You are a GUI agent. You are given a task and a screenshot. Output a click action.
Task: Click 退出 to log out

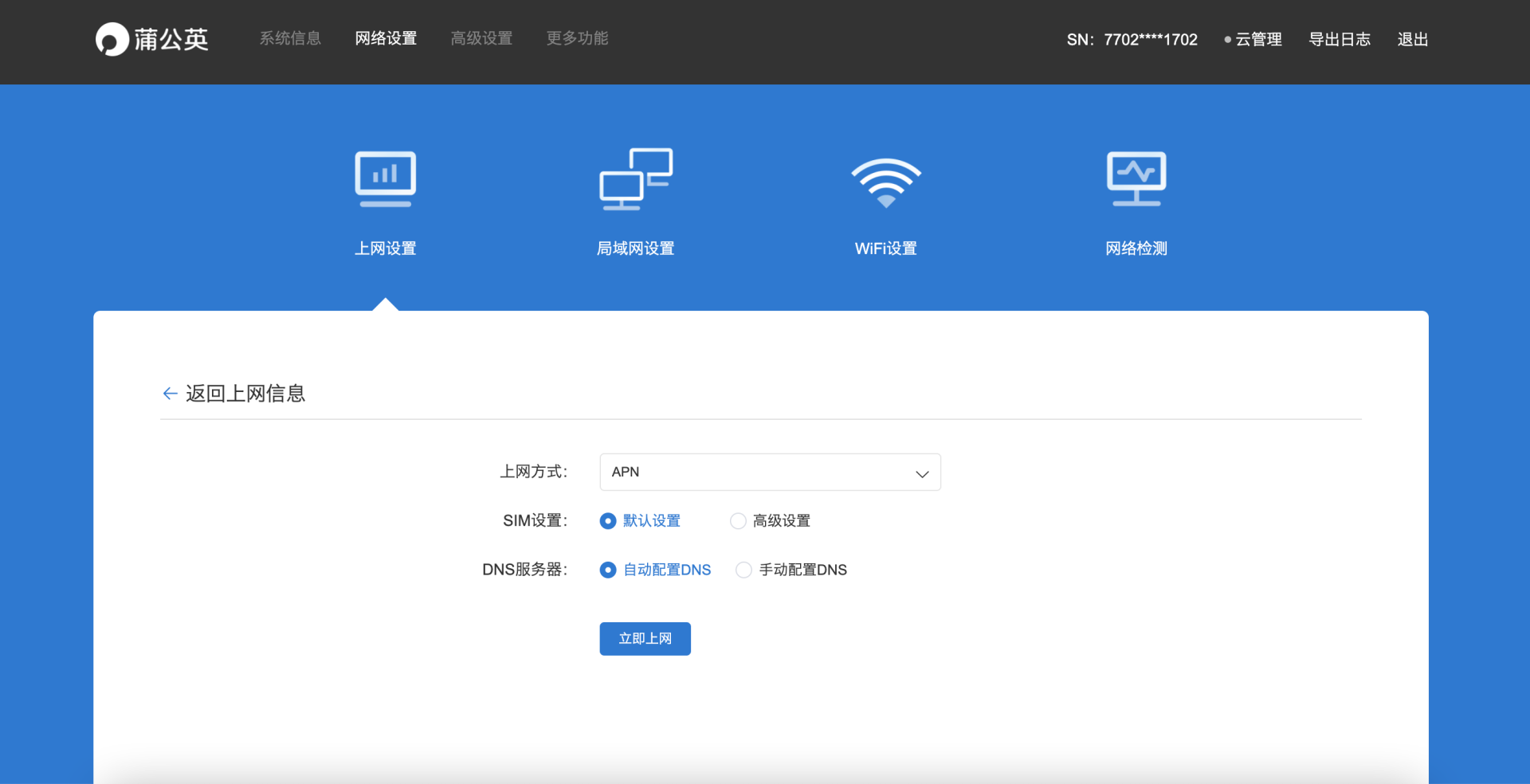click(x=1412, y=40)
